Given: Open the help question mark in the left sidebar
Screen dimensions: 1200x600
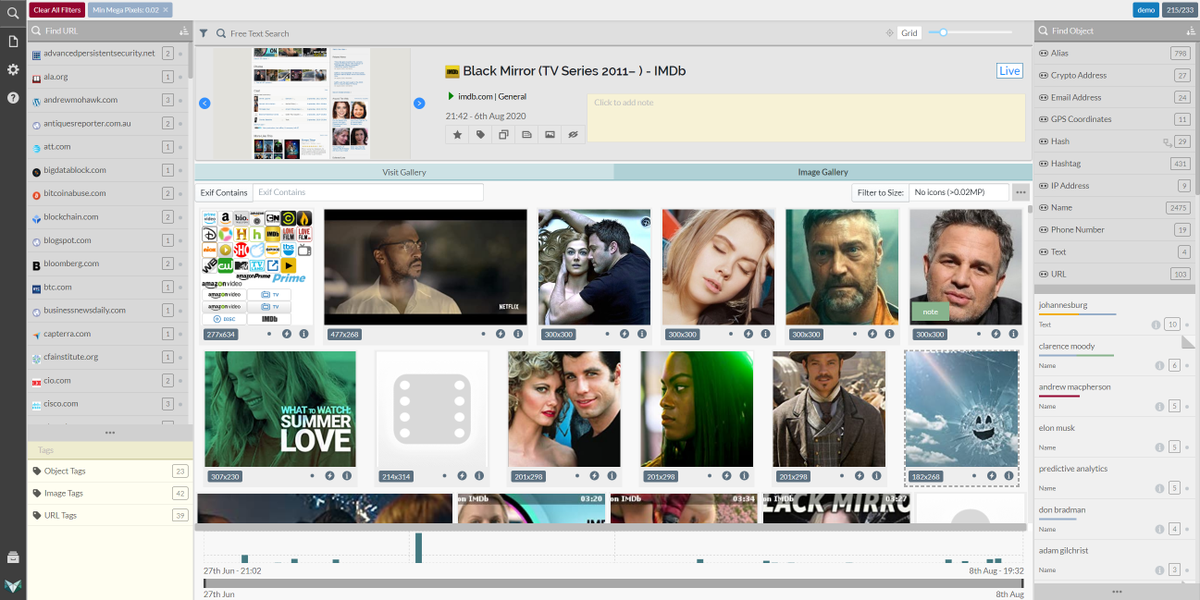Looking at the screenshot, I should point(13,98).
